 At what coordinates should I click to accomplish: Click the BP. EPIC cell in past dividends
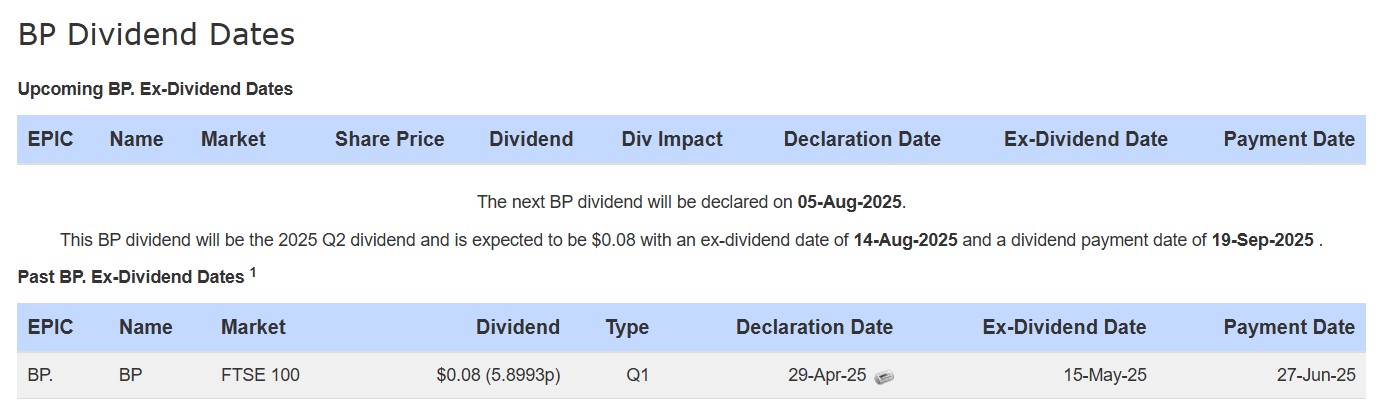click(x=40, y=376)
